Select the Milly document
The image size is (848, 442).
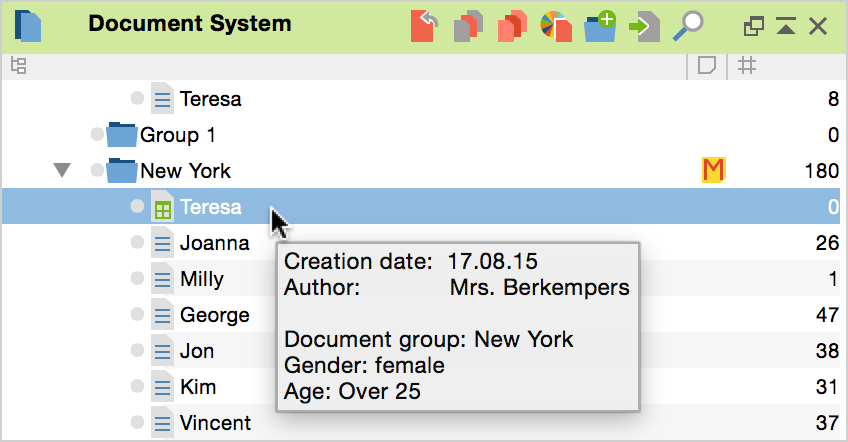coord(202,280)
